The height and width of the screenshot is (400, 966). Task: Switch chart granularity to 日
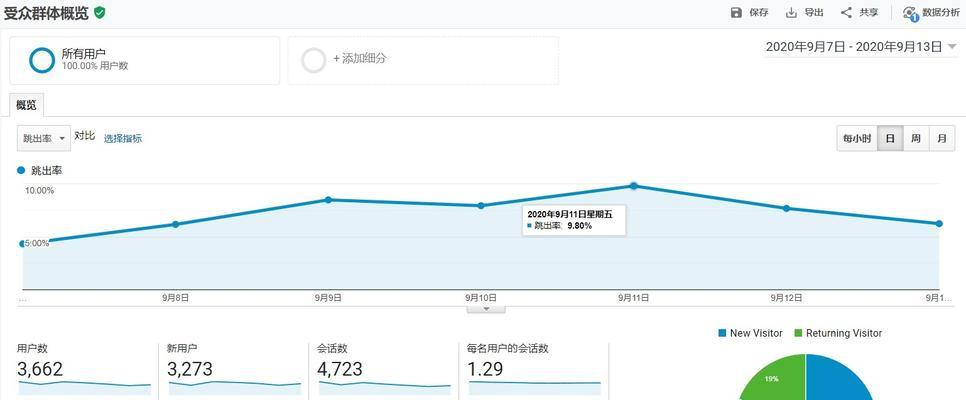point(890,138)
